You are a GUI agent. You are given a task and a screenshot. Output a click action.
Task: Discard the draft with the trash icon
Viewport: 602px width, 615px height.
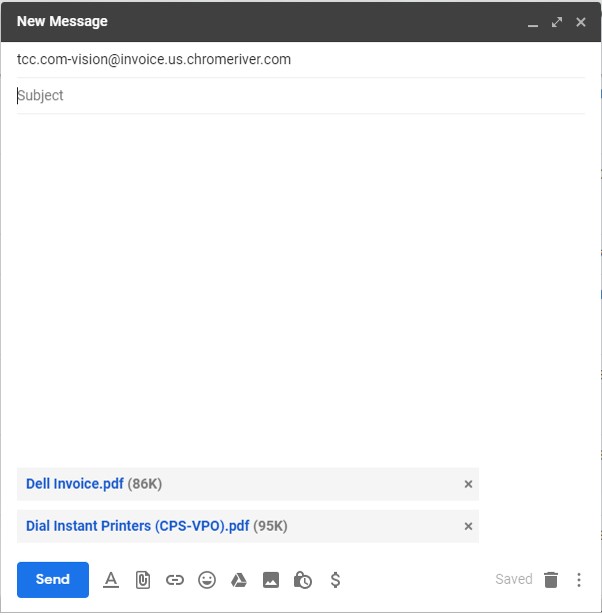point(551,579)
